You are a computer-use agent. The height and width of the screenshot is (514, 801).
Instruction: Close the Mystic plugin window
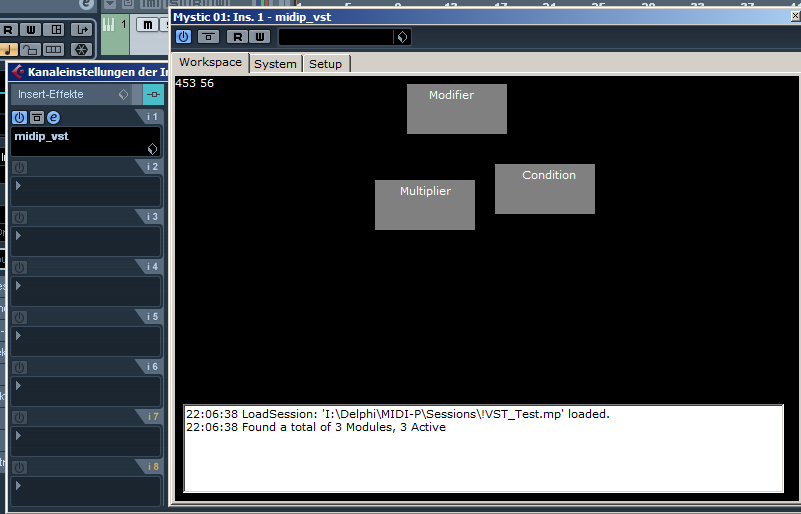(x=795, y=16)
